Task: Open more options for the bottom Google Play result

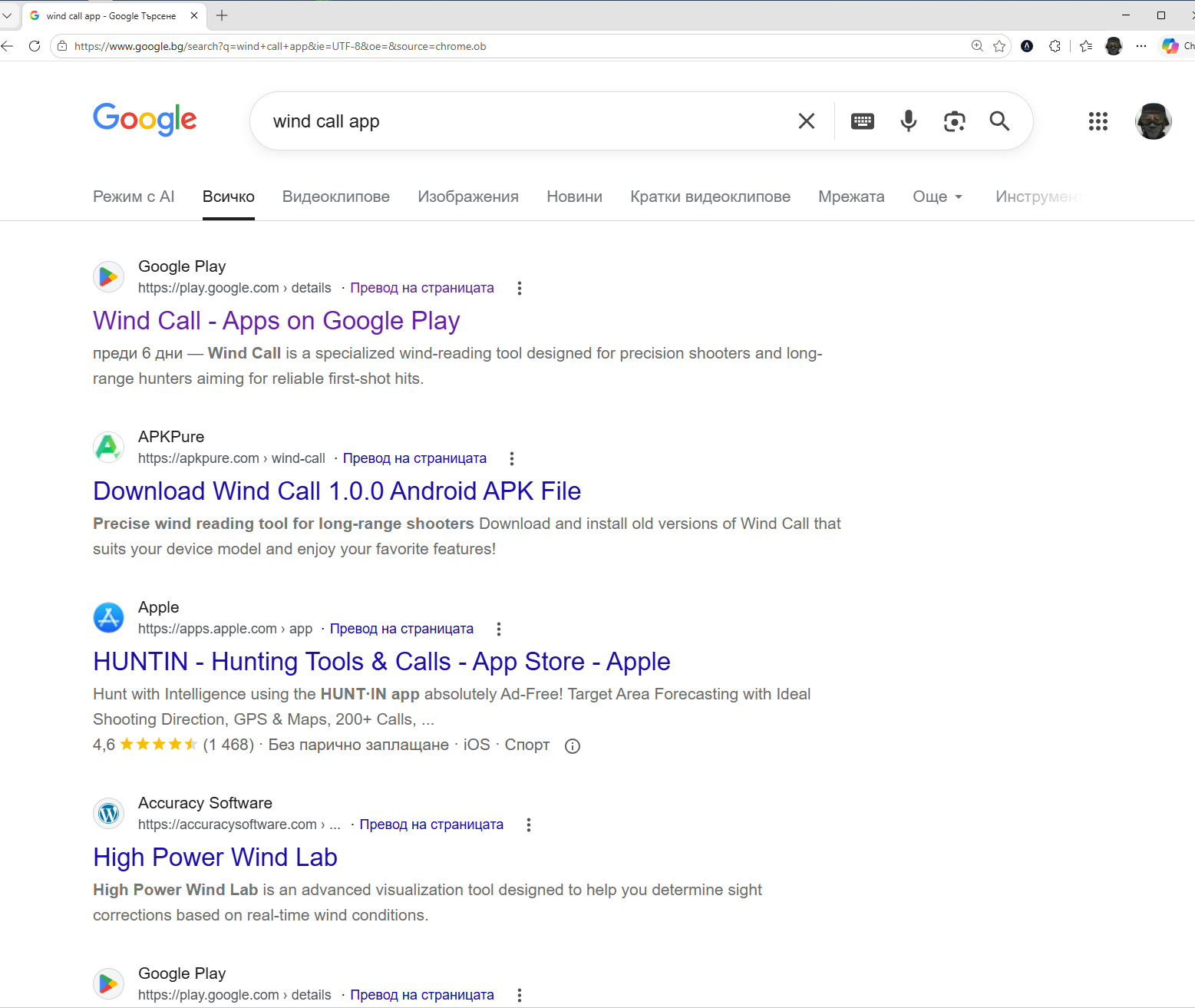Action: point(520,995)
